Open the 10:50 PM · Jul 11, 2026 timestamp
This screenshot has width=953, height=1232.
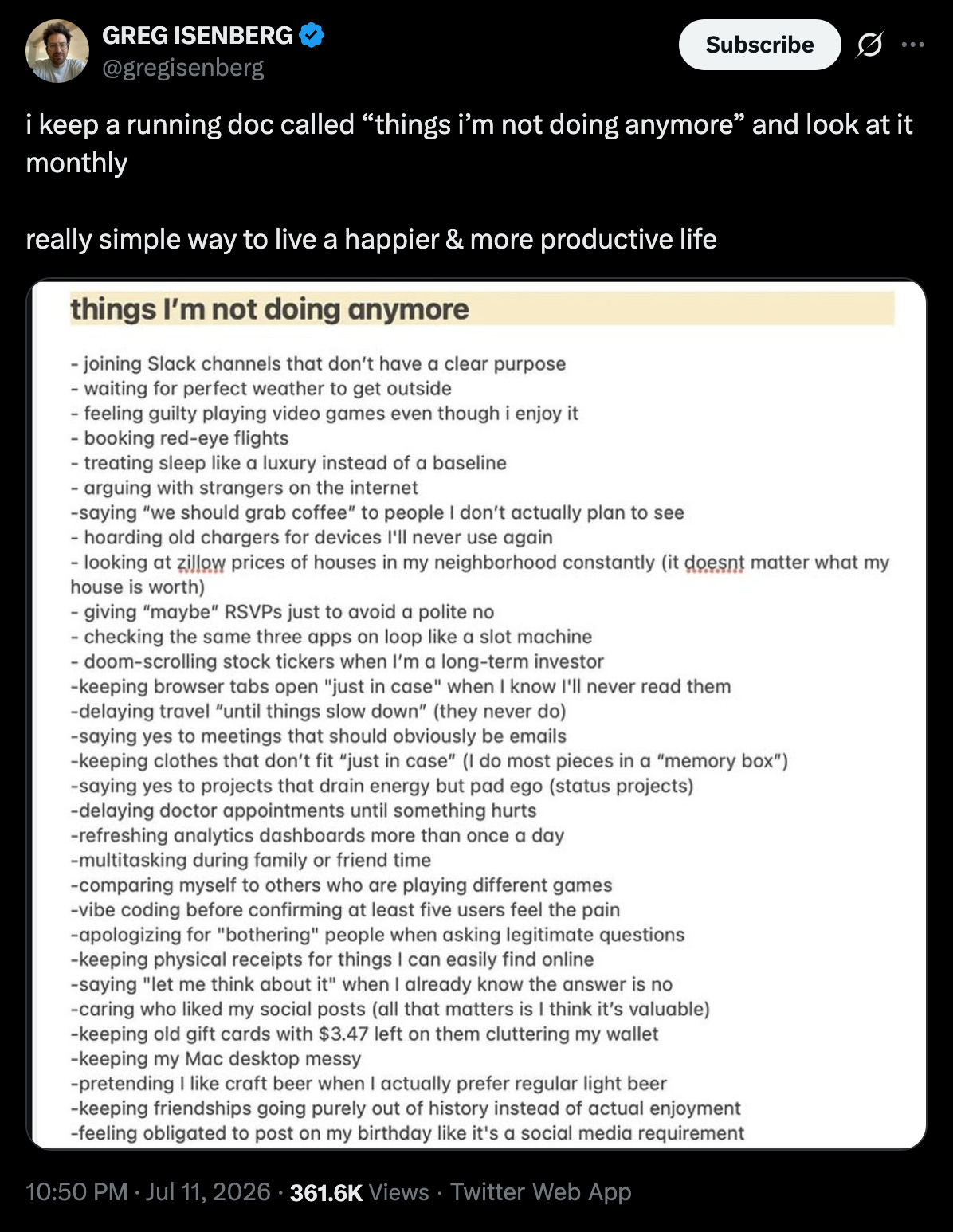148,1191
